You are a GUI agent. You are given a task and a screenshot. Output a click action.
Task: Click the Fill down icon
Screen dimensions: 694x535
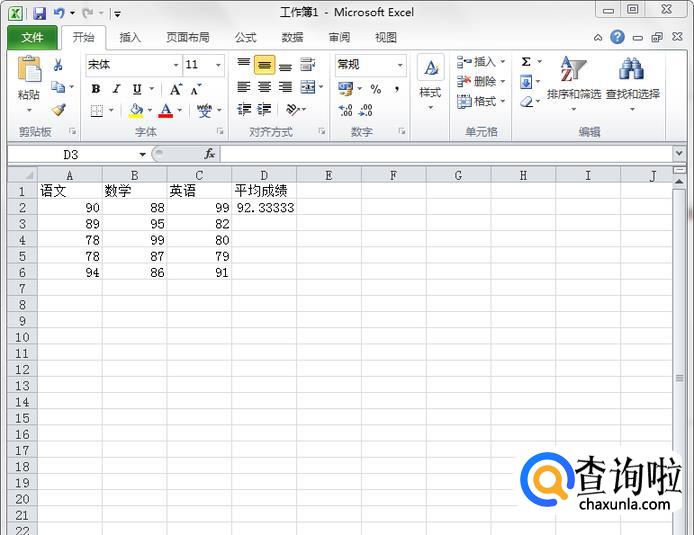point(526,82)
